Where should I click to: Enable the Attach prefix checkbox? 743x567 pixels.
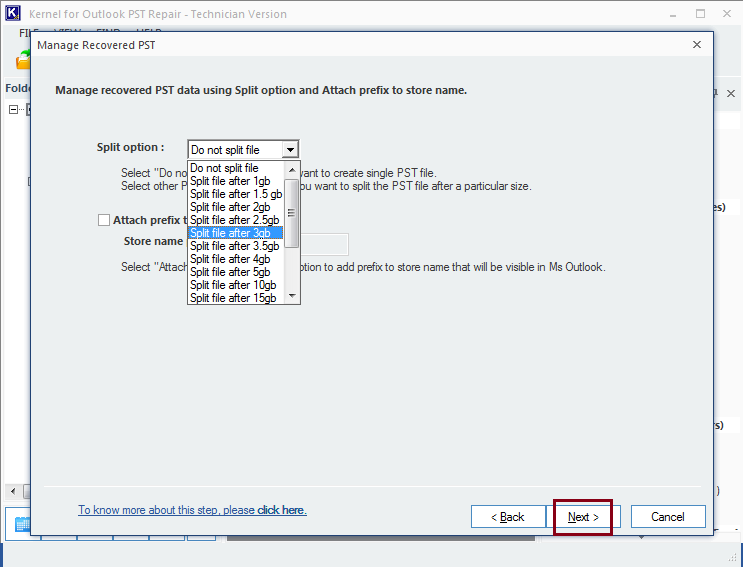click(104, 220)
